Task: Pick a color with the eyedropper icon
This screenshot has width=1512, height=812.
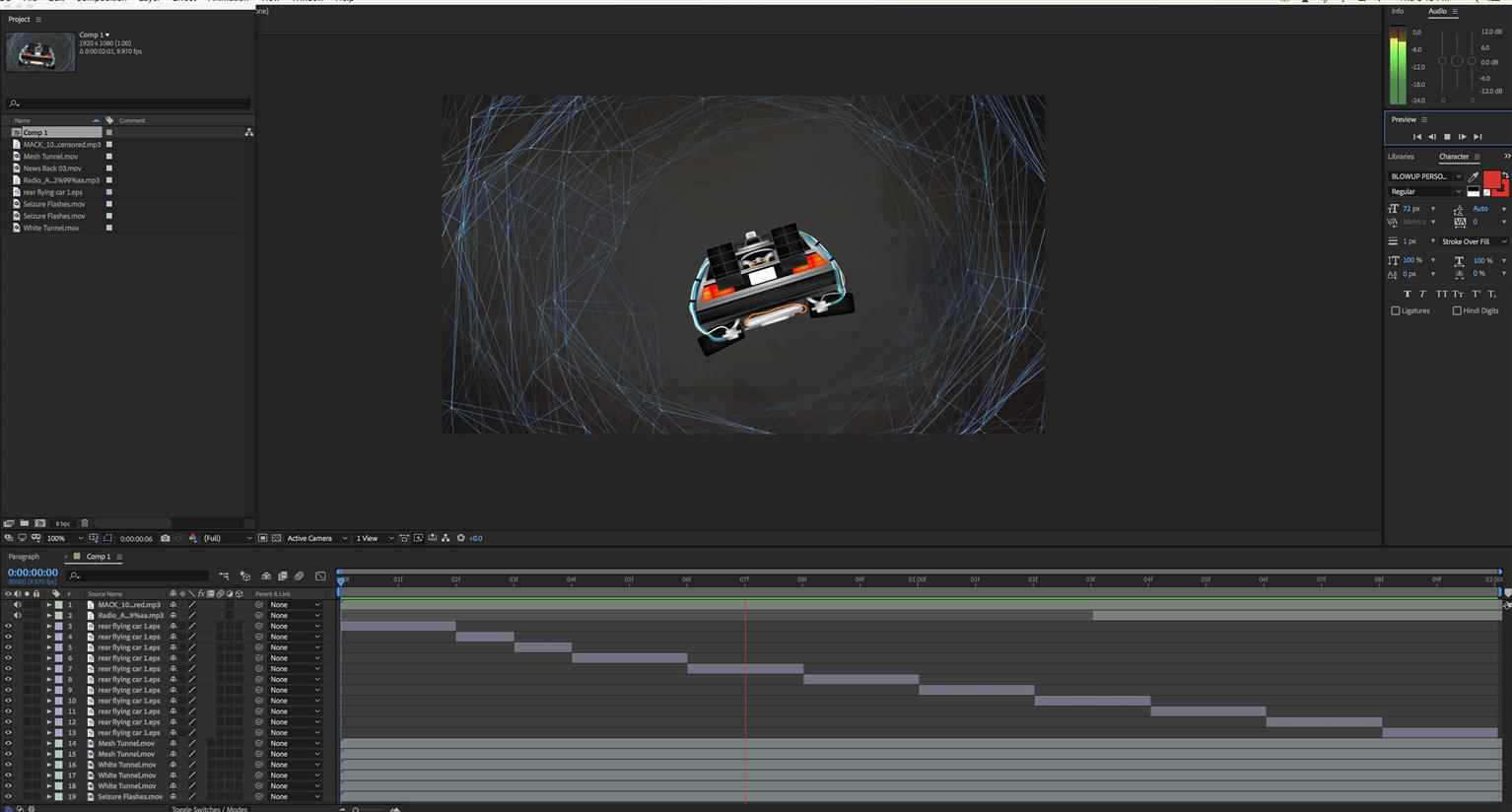Action: [x=1474, y=176]
